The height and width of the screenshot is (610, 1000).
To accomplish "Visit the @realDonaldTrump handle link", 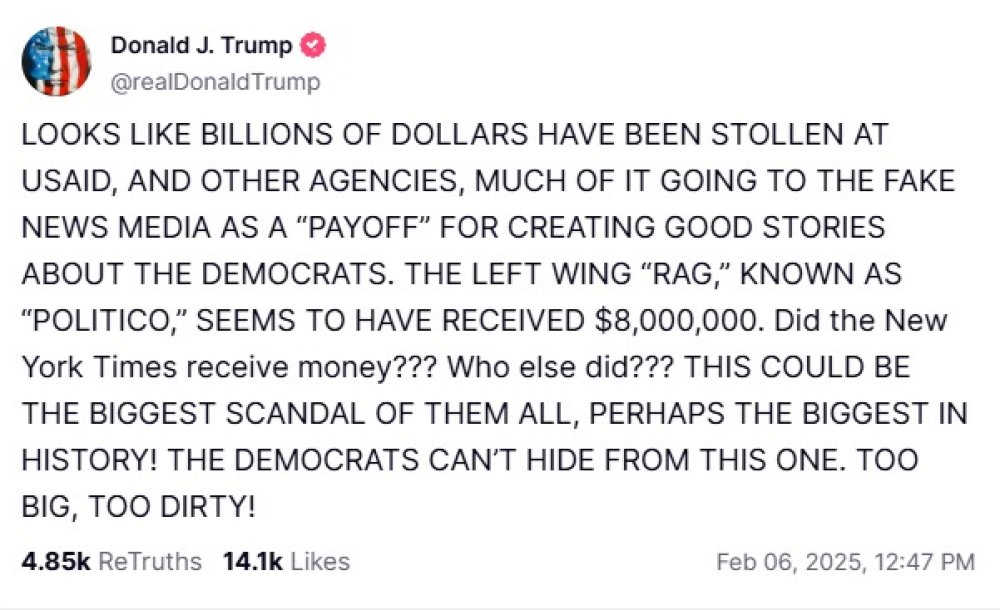I will pos(216,82).
